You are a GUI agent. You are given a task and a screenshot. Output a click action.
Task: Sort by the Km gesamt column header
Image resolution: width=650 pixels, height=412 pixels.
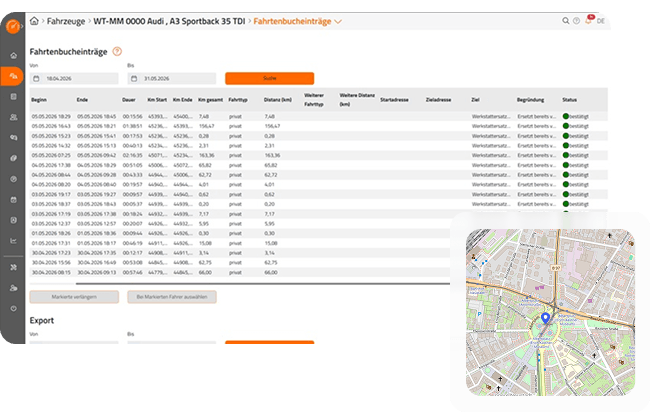coord(210,100)
